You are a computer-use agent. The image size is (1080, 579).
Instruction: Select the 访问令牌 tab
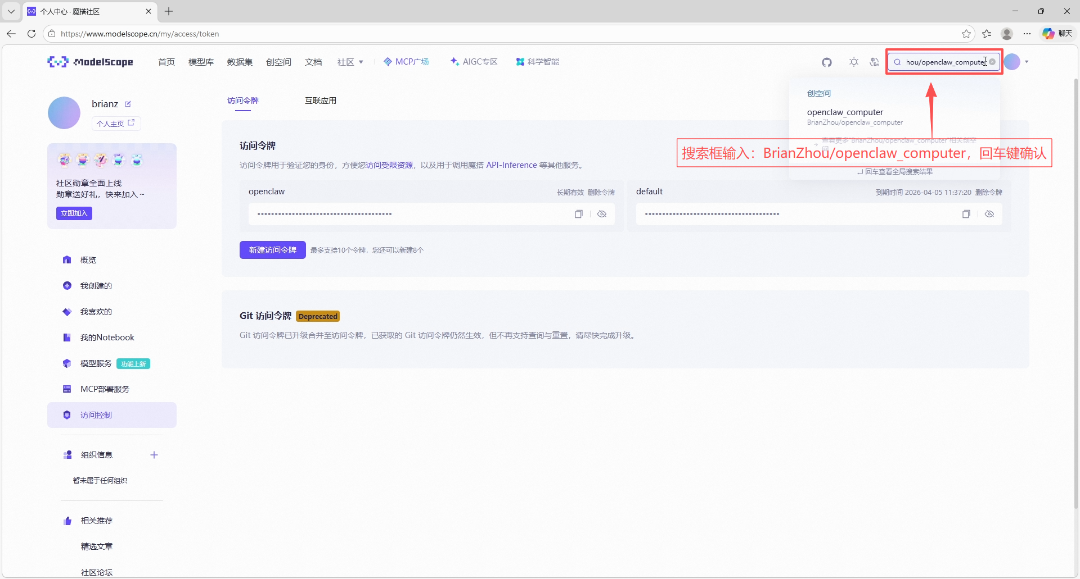pyautogui.click(x=242, y=101)
